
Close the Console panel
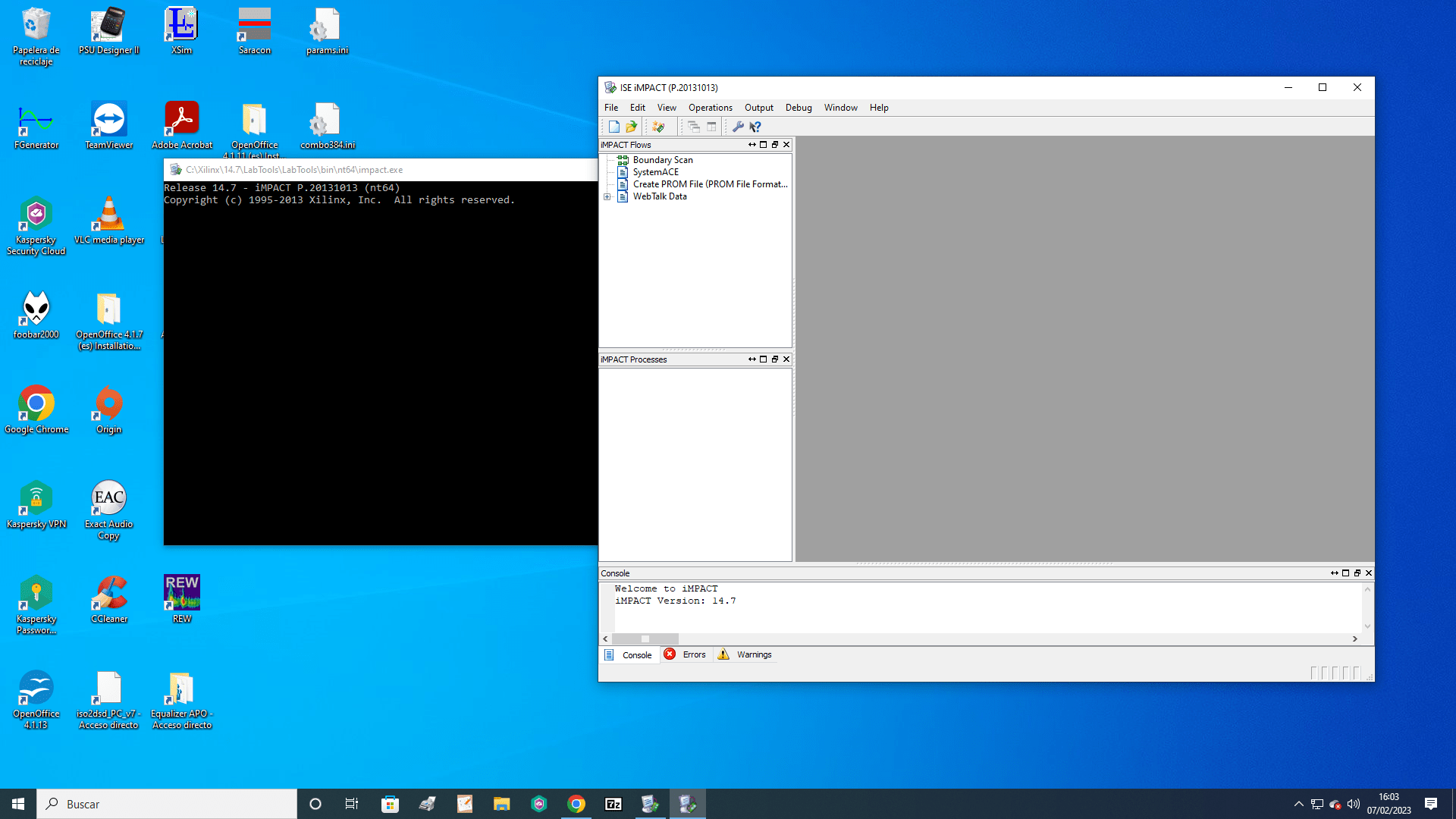tap(1369, 573)
